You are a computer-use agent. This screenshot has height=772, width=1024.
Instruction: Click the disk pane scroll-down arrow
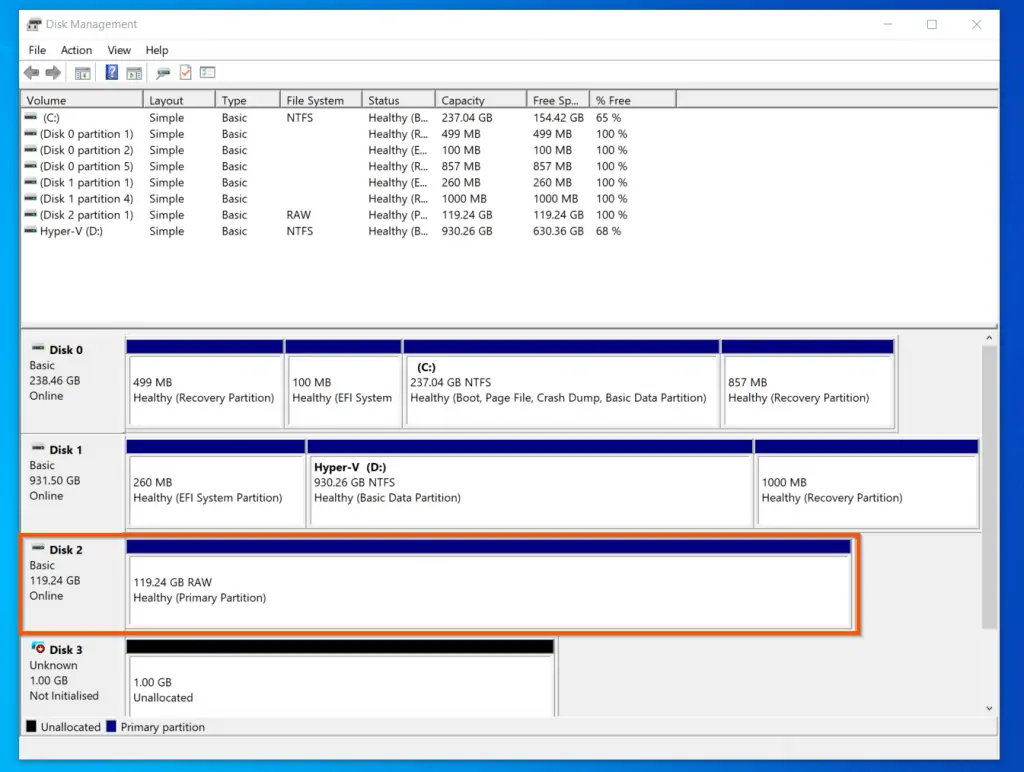tap(989, 708)
